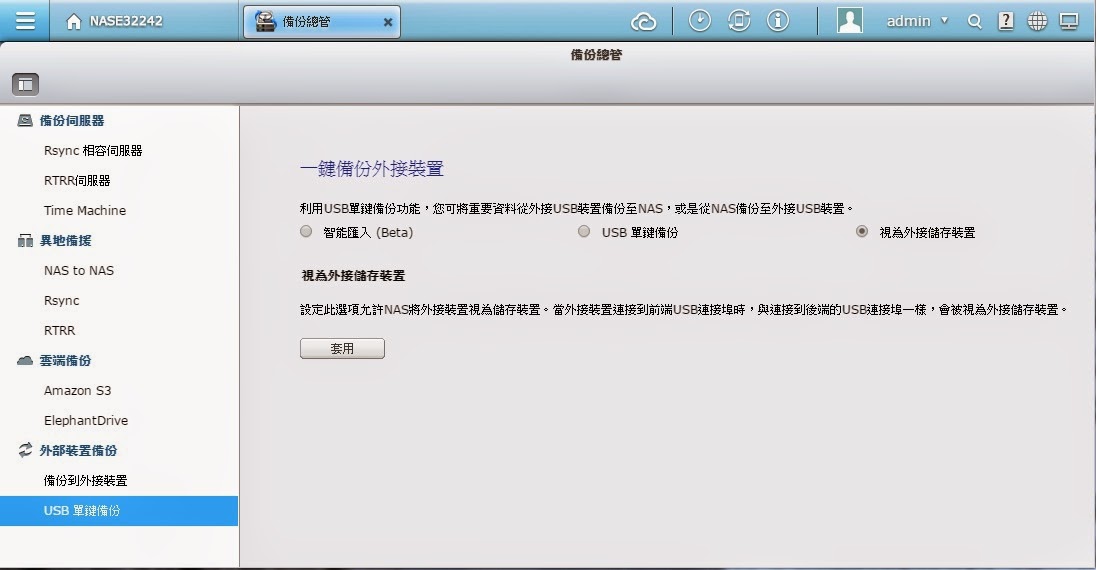Open the desktop preferences monitor icon
This screenshot has height=570, width=1096.
pos(1069,21)
